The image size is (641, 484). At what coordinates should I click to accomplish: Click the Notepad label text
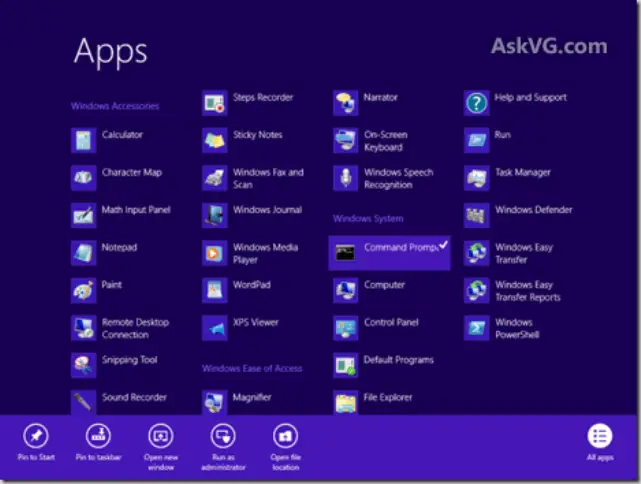click(119, 248)
